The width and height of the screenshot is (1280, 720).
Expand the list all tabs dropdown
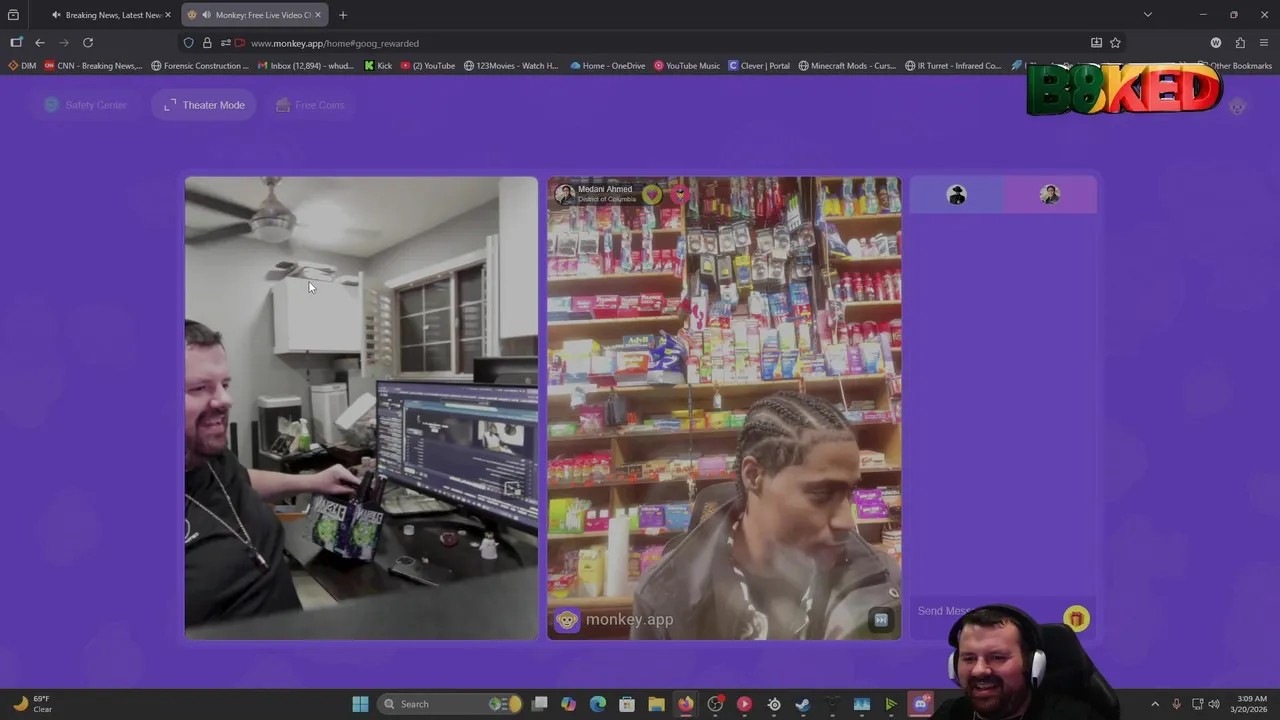coord(1147,15)
